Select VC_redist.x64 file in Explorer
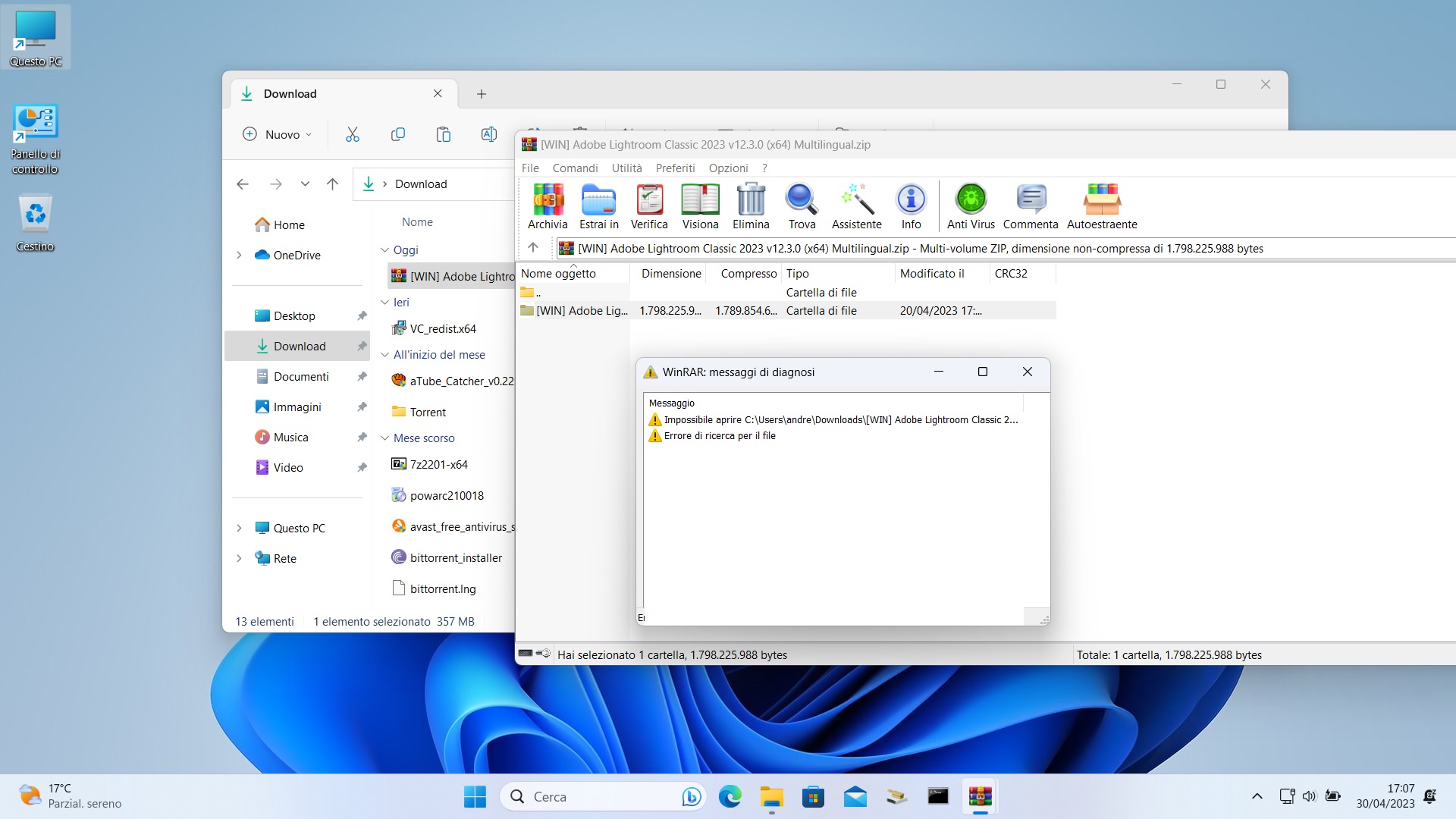Image resolution: width=1456 pixels, height=819 pixels. coord(443,328)
